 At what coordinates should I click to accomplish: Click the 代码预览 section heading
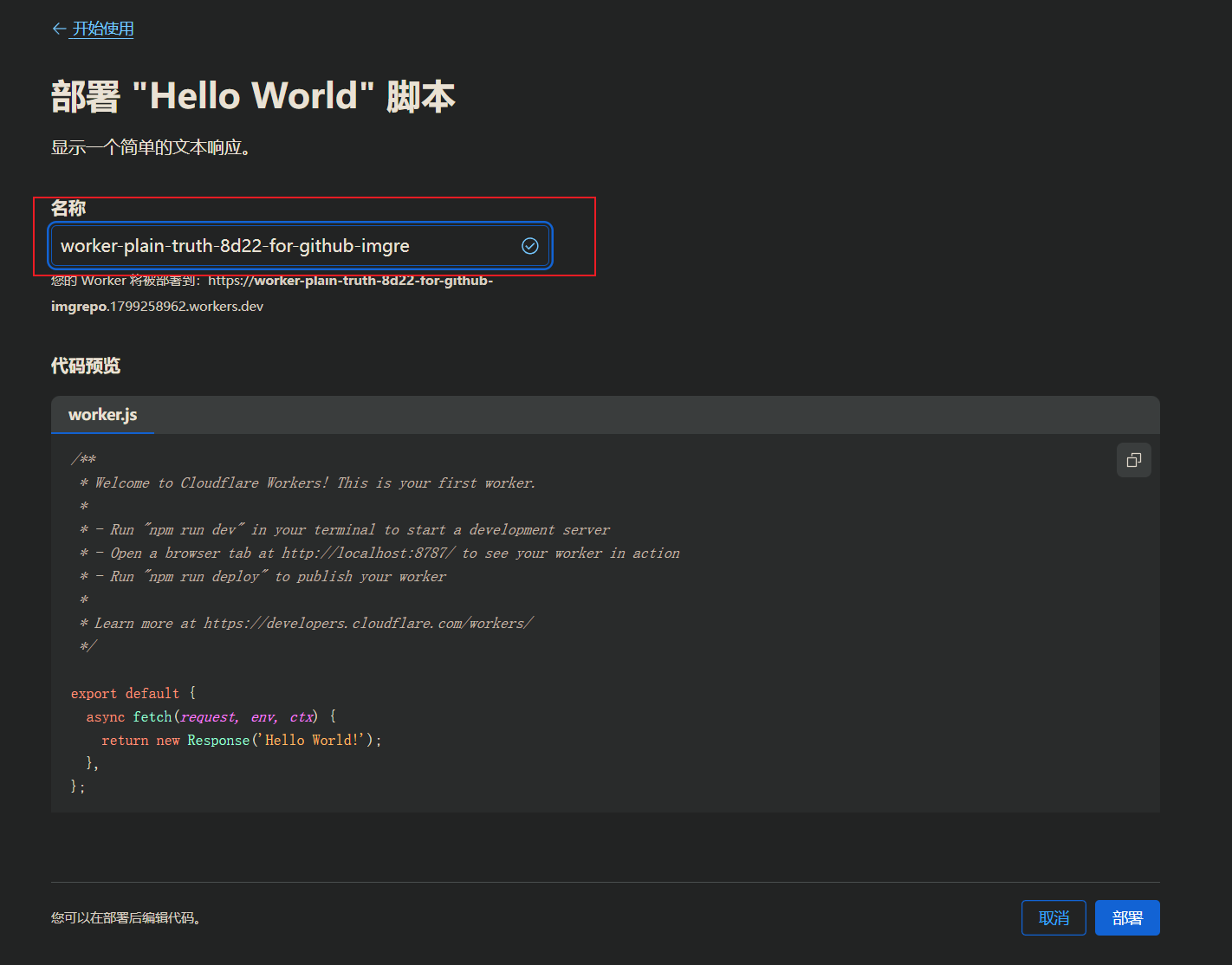coord(86,366)
